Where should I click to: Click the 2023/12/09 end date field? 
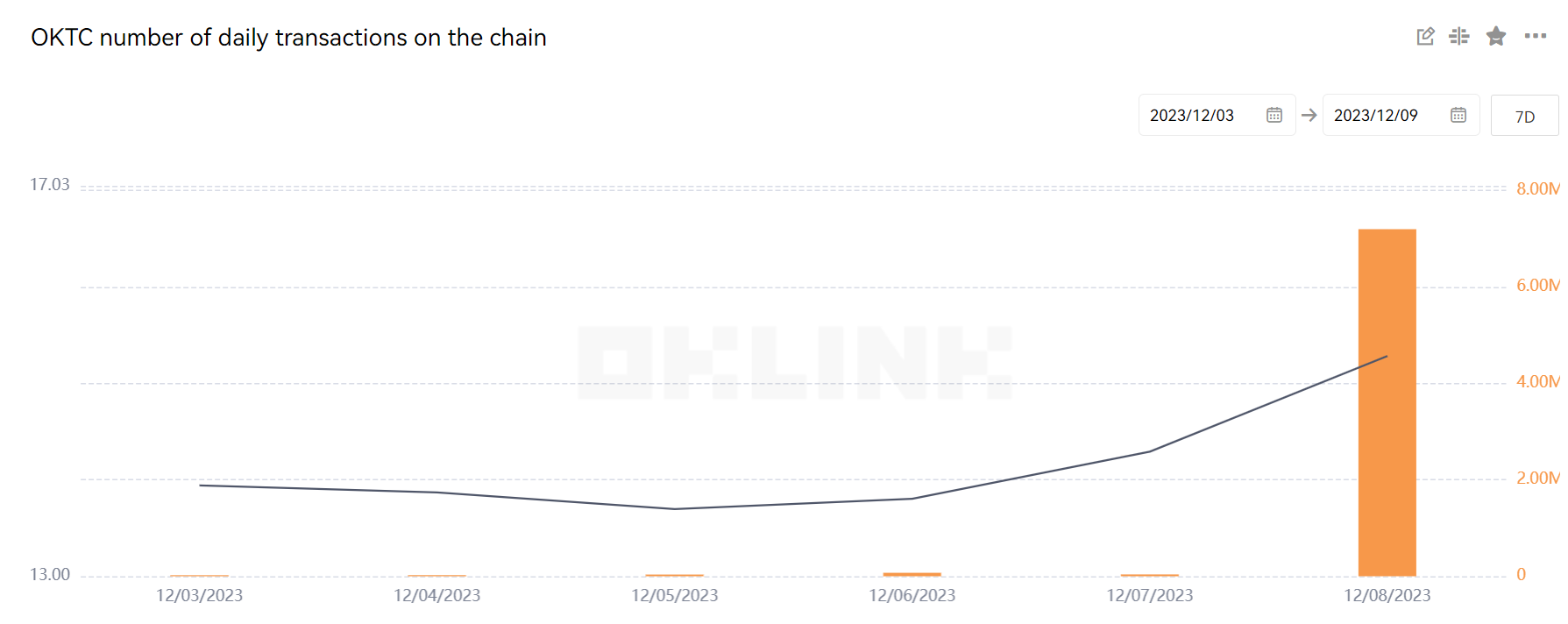point(1376,115)
